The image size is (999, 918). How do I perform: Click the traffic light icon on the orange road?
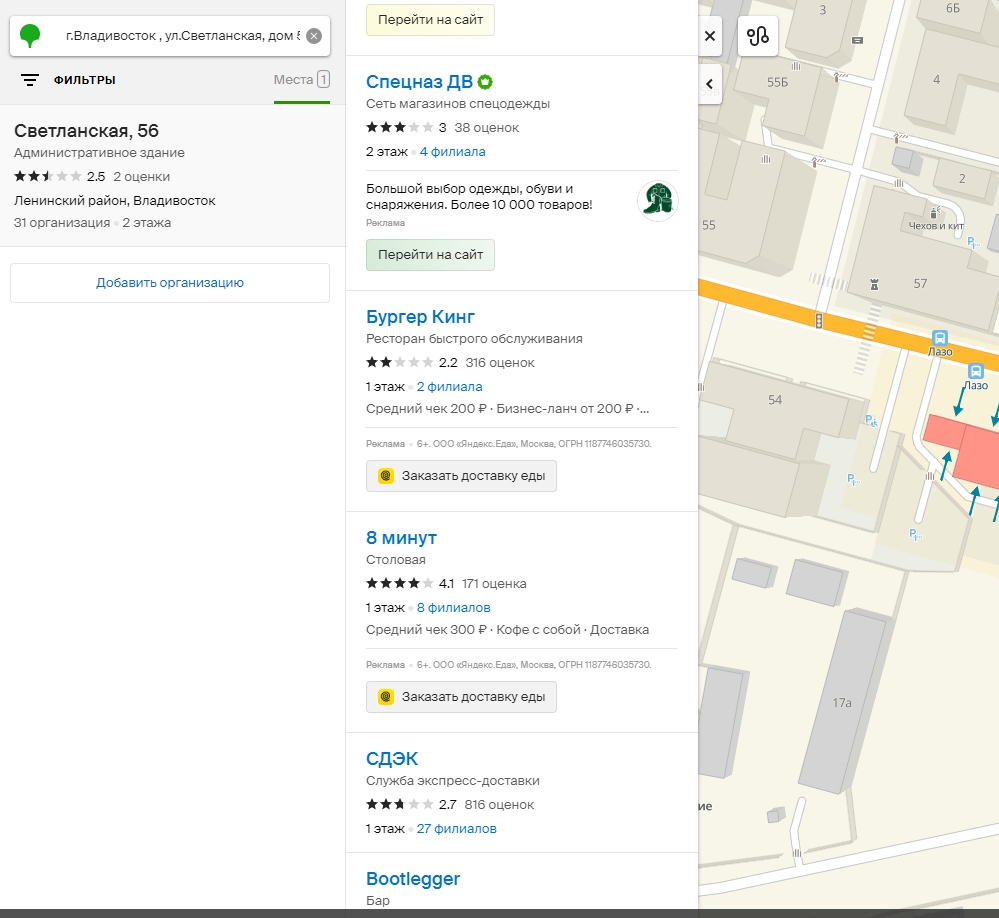pos(819,320)
